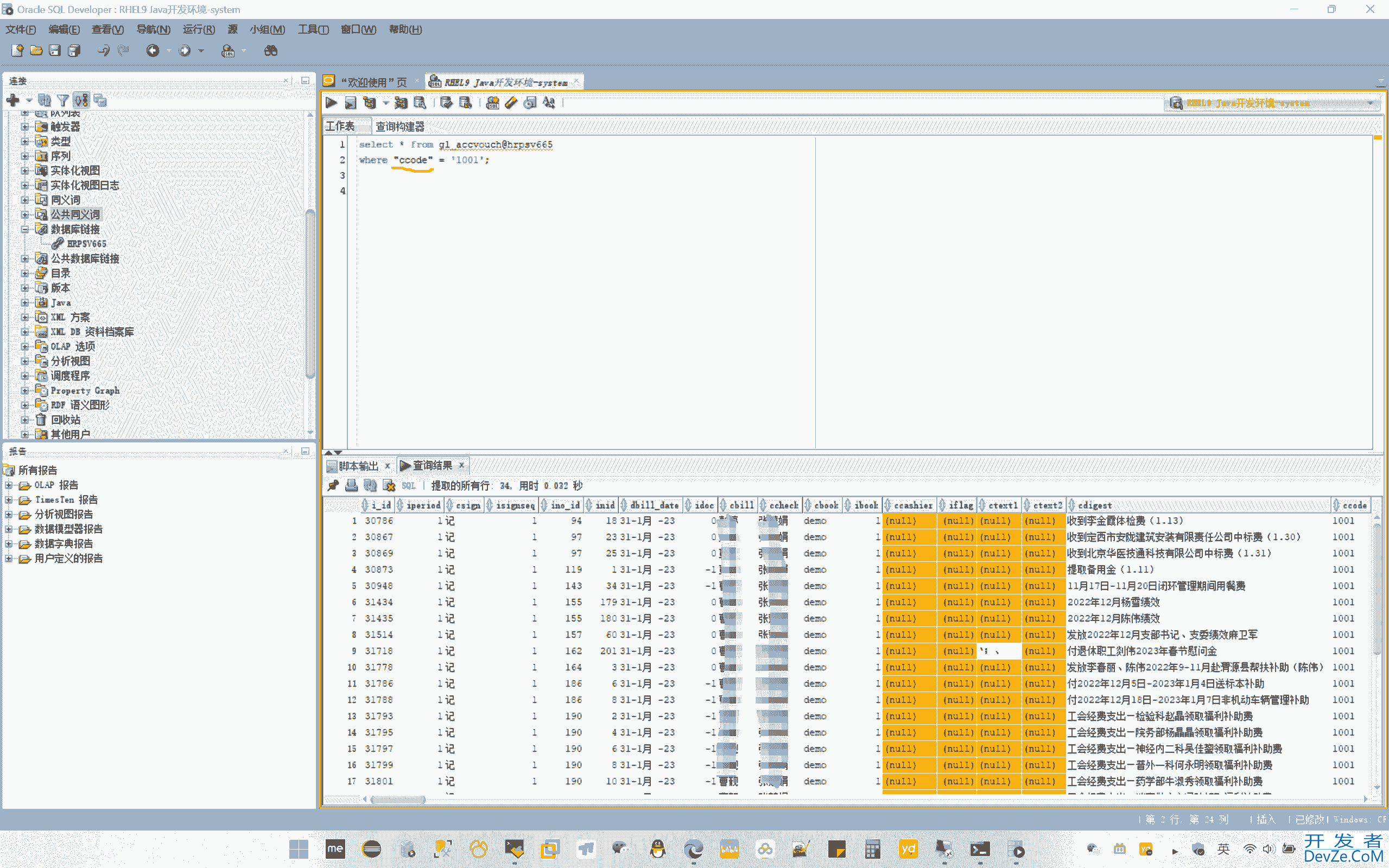Open the 工具(T) menu
The height and width of the screenshot is (868, 1389).
point(313,29)
